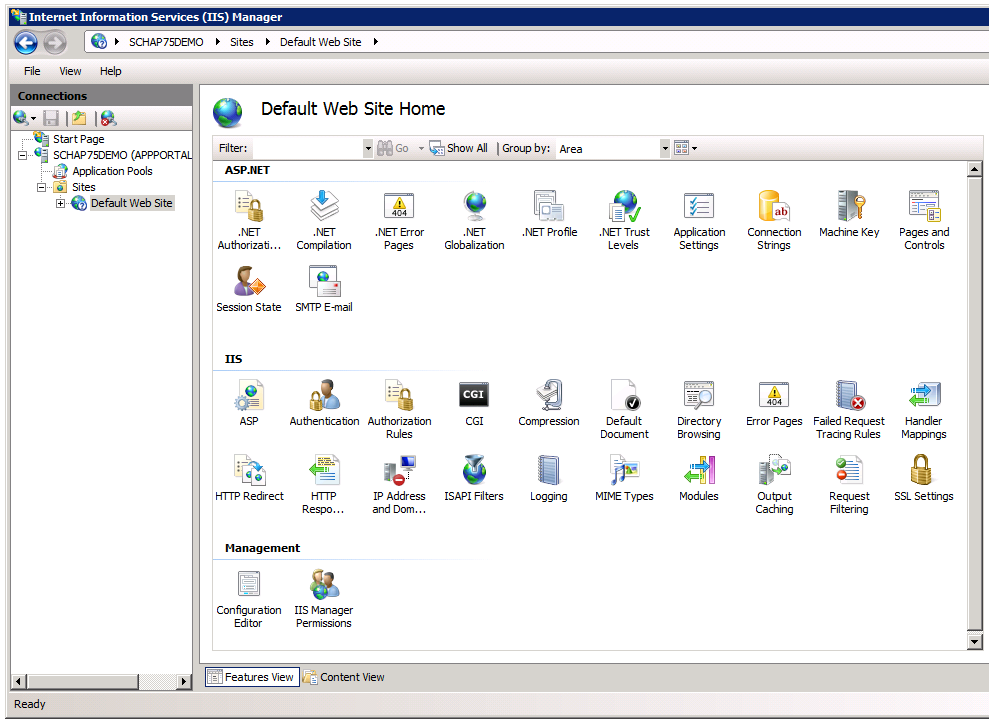Open the View menu

click(x=70, y=71)
